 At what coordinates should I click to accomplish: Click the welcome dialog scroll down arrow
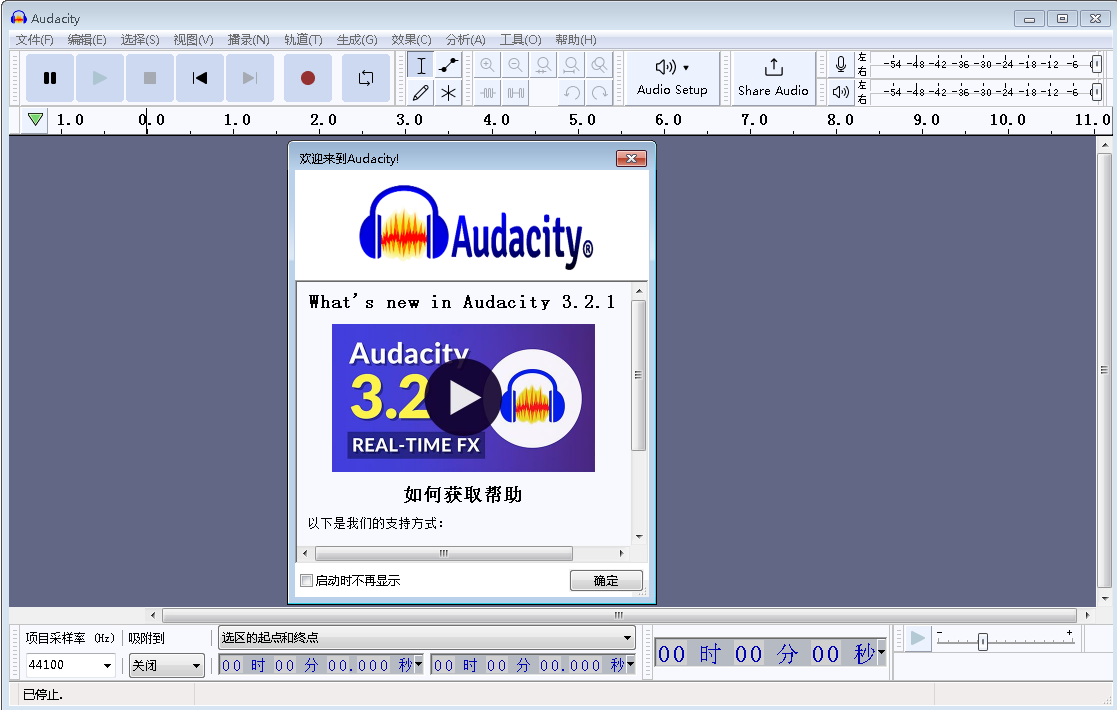pos(639,536)
